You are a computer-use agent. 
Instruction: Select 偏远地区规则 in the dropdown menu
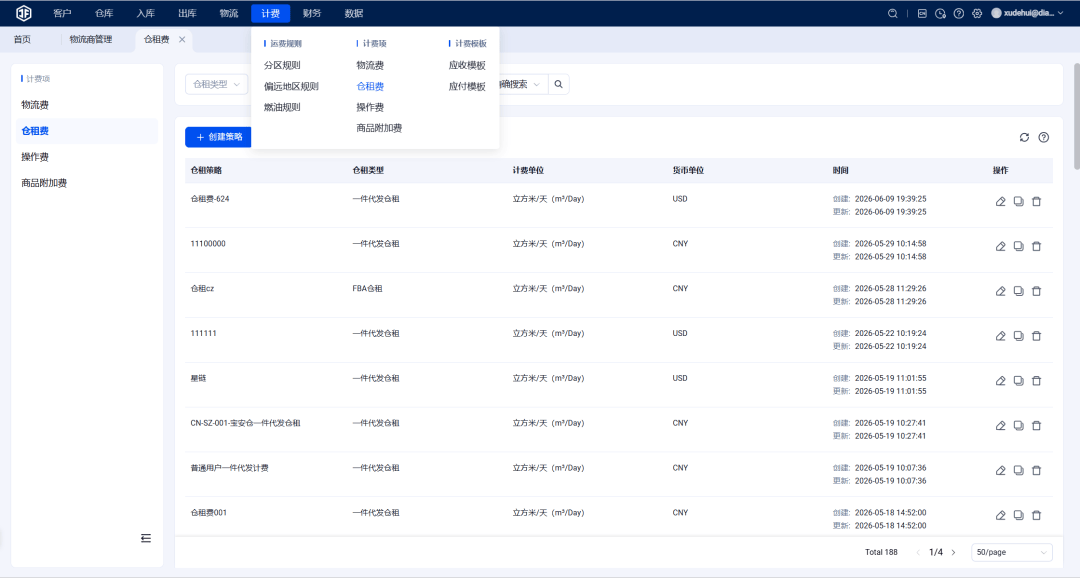click(x=291, y=86)
